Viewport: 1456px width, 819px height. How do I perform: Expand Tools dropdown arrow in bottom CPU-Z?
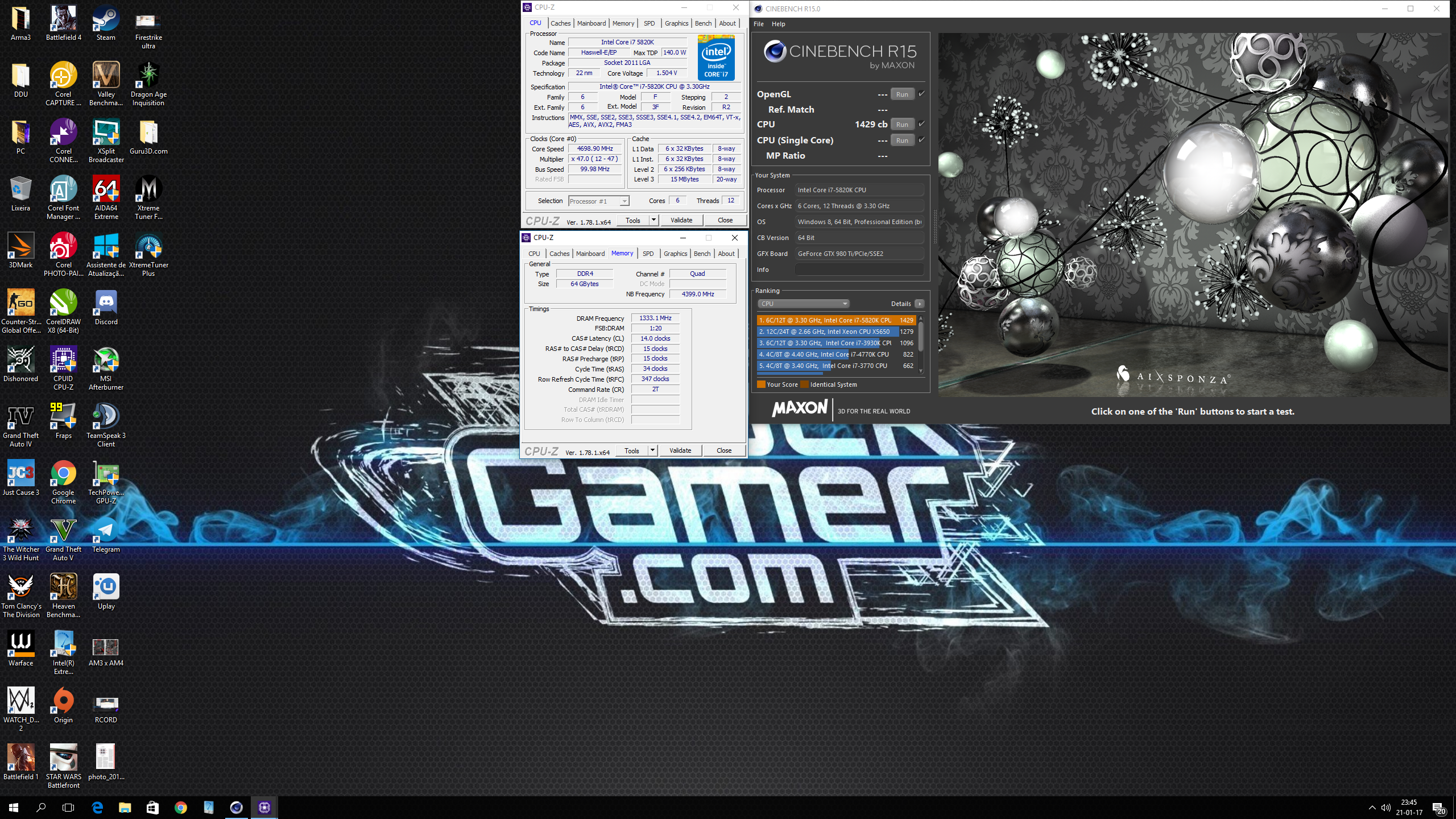coord(652,450)
